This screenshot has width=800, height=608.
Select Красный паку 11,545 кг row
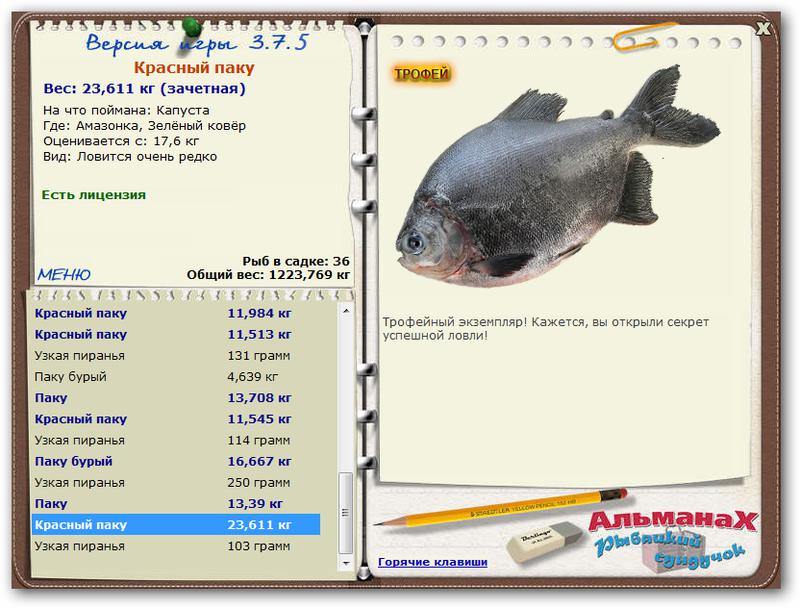(176, 419)
